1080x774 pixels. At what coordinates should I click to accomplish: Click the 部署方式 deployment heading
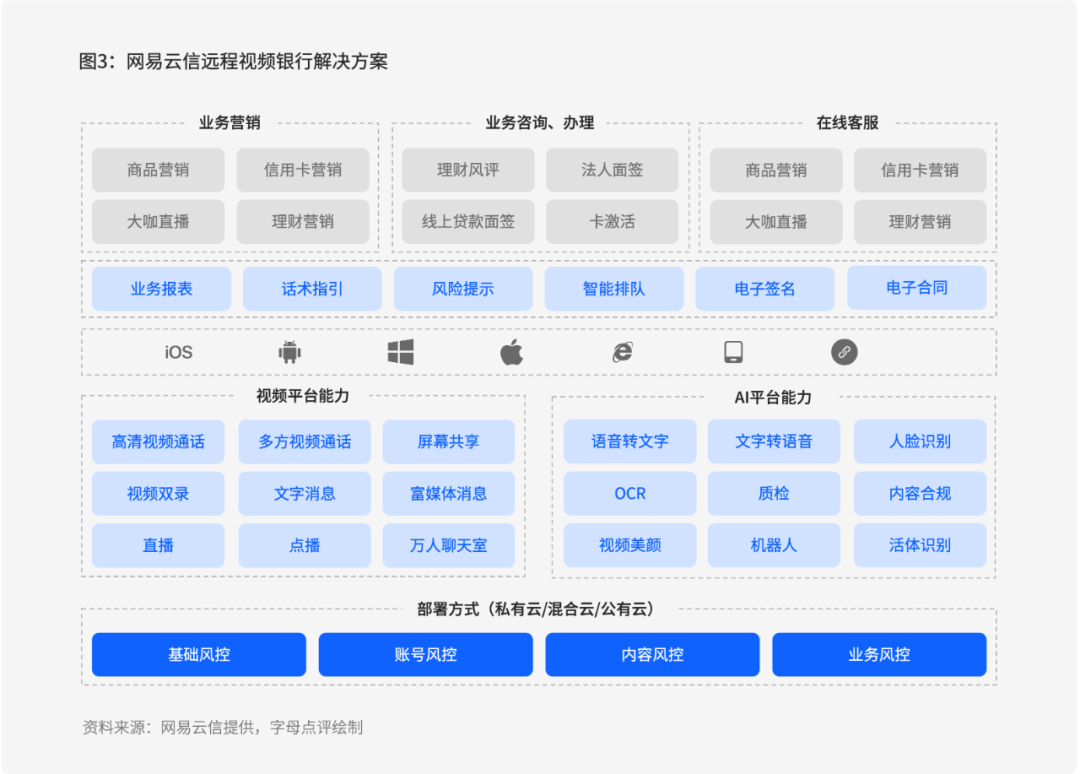(539, 609)
